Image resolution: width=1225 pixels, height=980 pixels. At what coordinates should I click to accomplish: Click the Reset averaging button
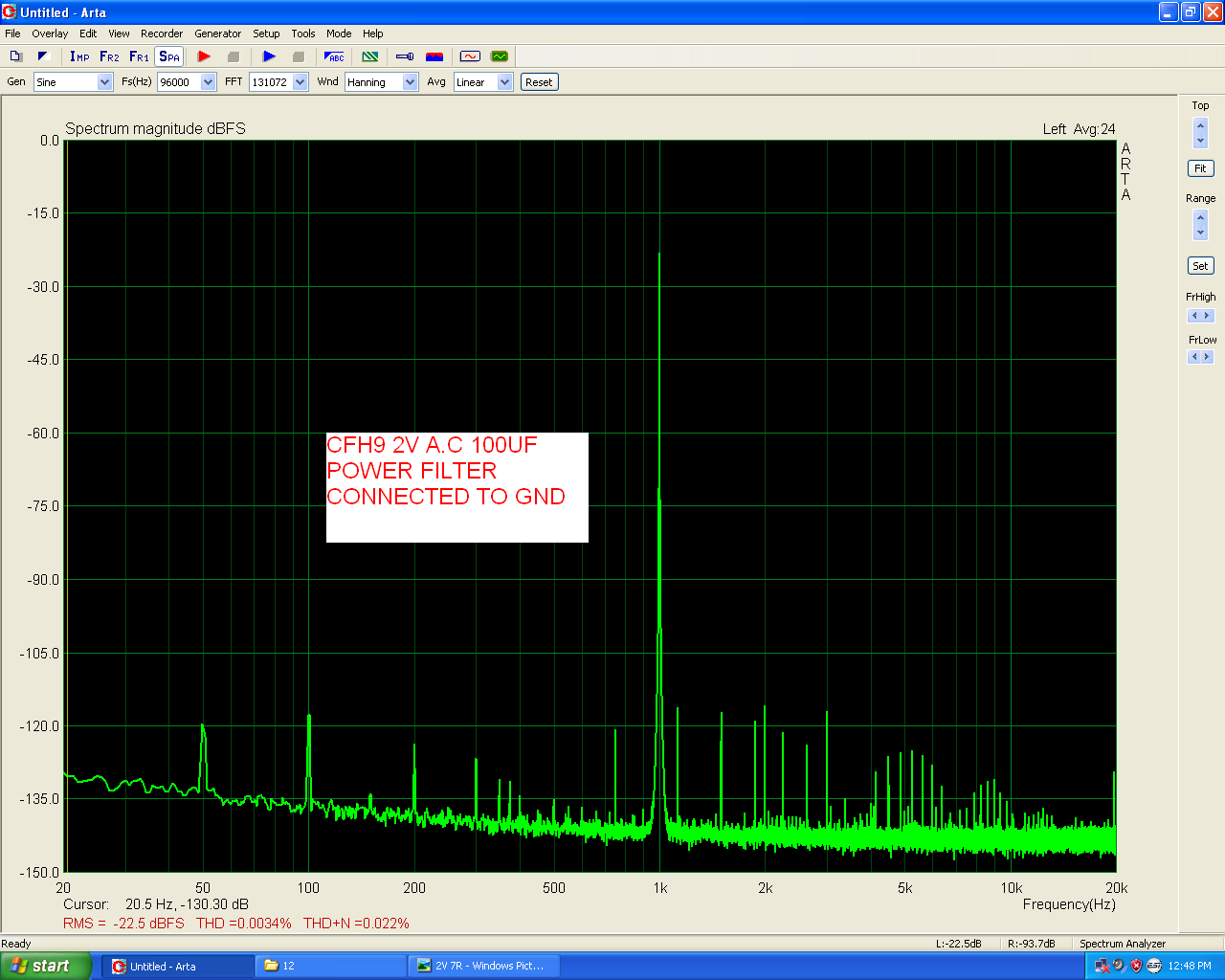coord(539,82)
